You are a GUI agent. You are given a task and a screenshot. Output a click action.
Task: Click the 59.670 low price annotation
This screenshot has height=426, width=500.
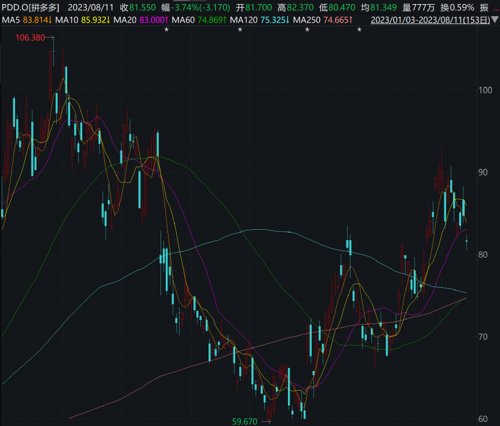[245, 422]
